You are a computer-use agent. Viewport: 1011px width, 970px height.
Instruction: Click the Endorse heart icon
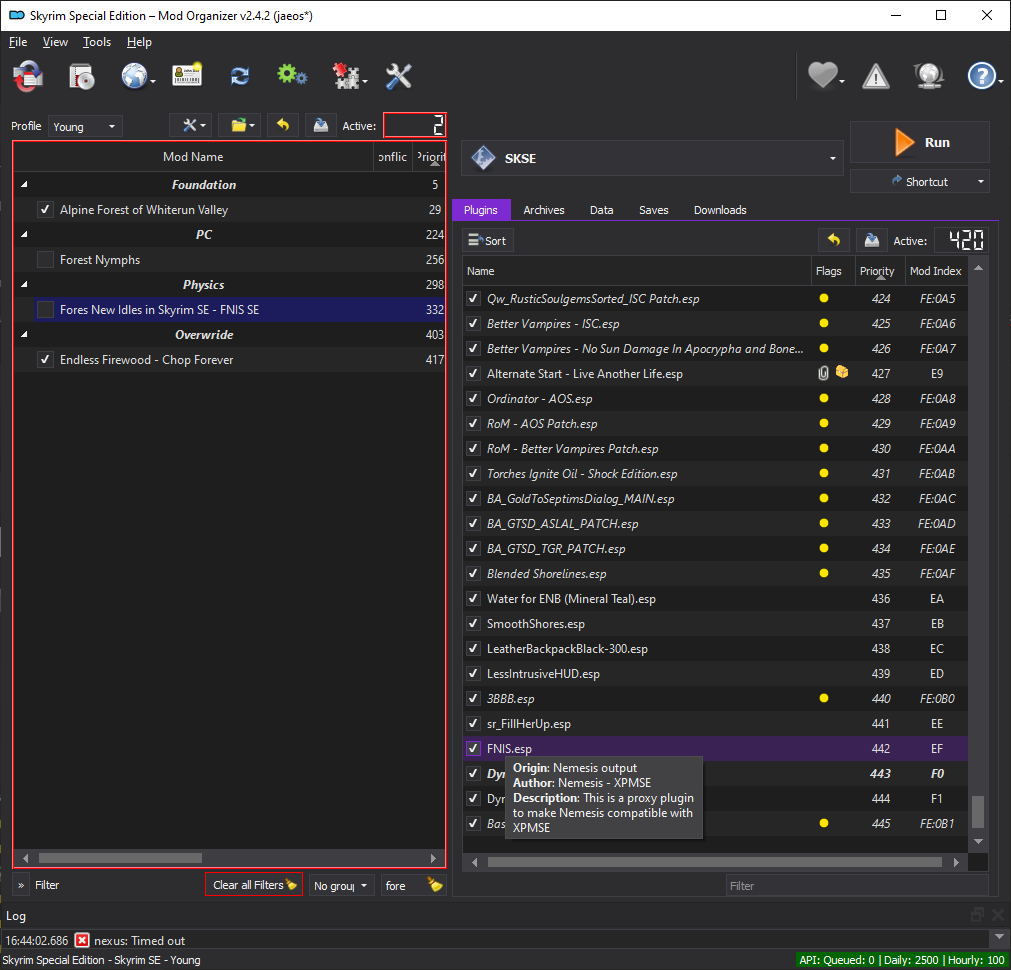tap(823, 75)
